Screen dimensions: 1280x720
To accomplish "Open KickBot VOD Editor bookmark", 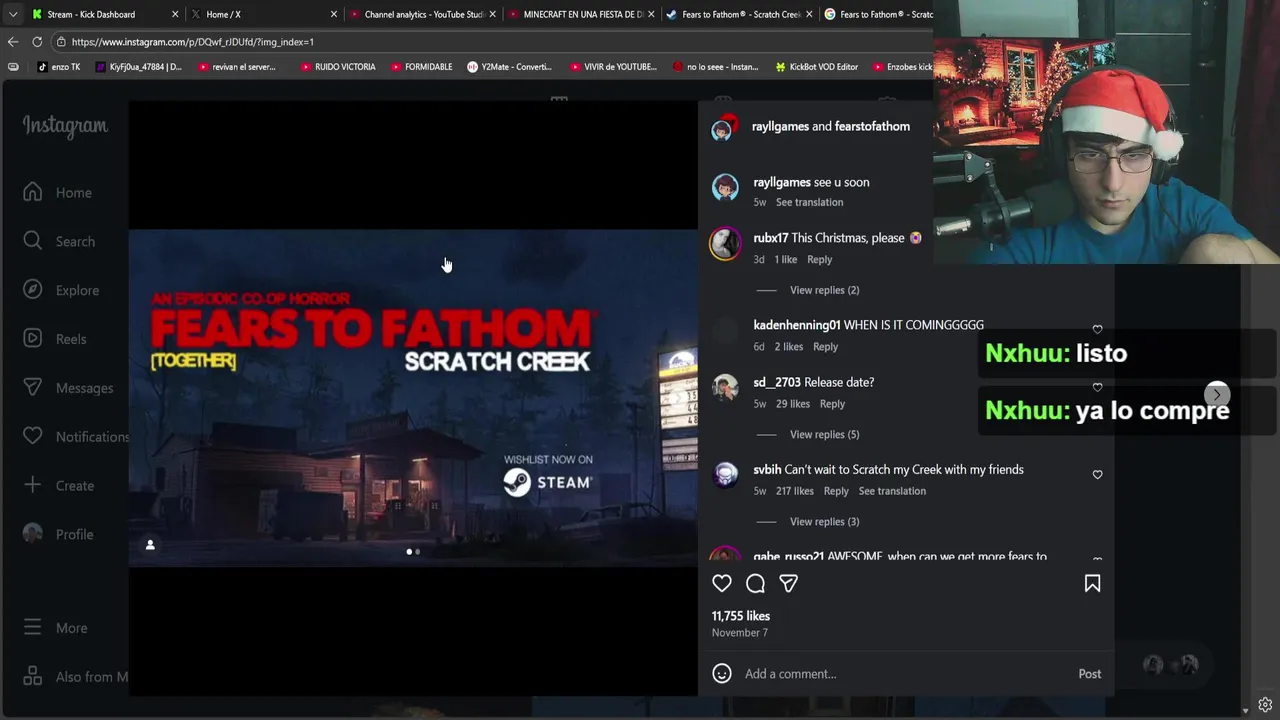I will tap(816, 67).
